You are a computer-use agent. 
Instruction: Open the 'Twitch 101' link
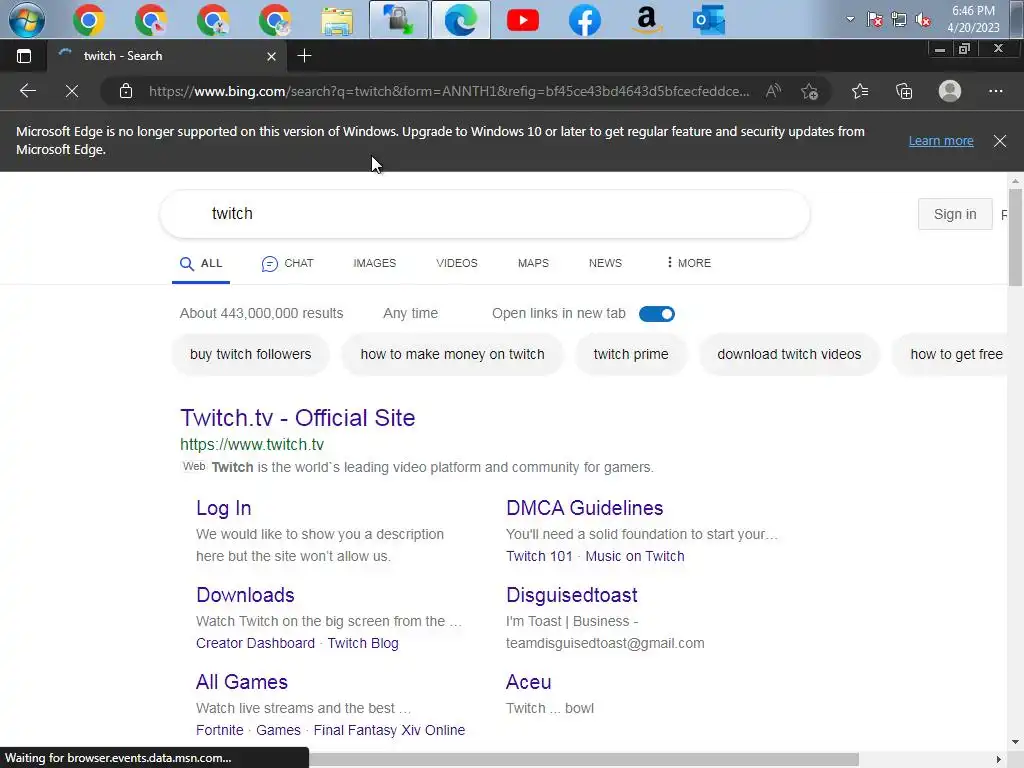pos(539,556)
